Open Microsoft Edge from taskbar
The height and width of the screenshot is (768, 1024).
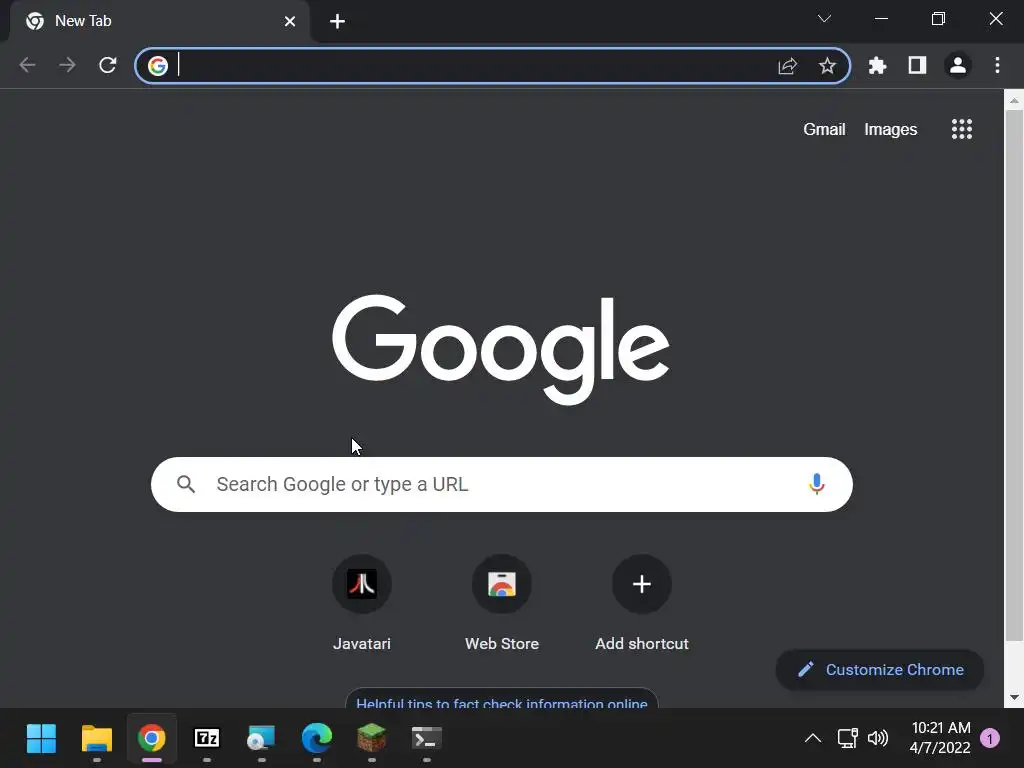[x=317, y=739]
